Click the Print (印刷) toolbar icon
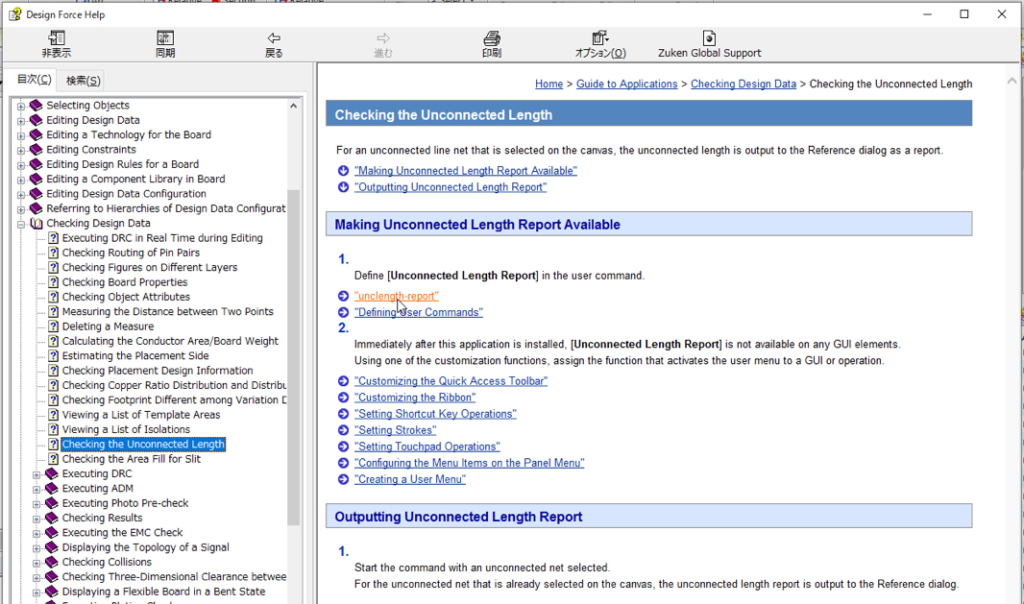The image size is (1024, 604). 492,39
